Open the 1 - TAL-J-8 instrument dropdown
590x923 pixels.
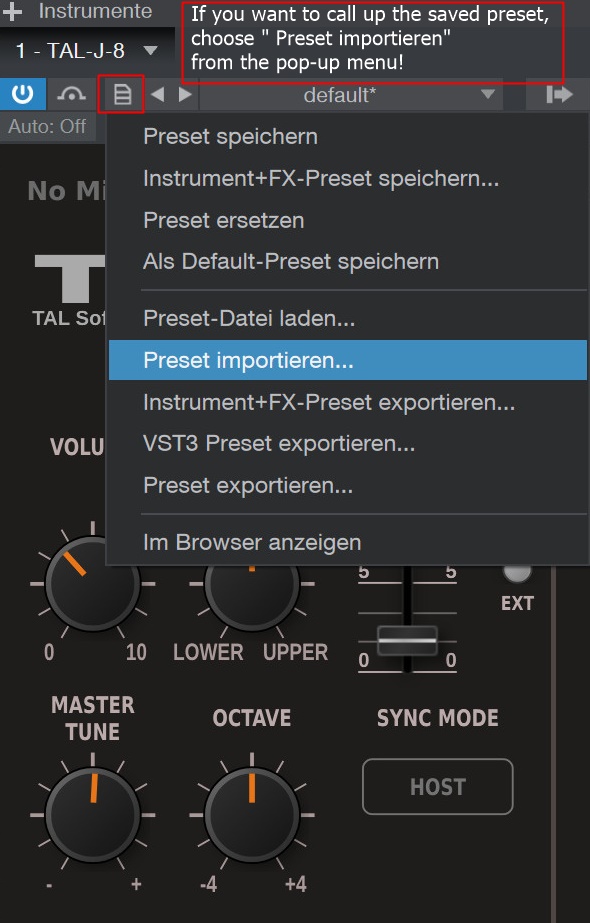87,51
